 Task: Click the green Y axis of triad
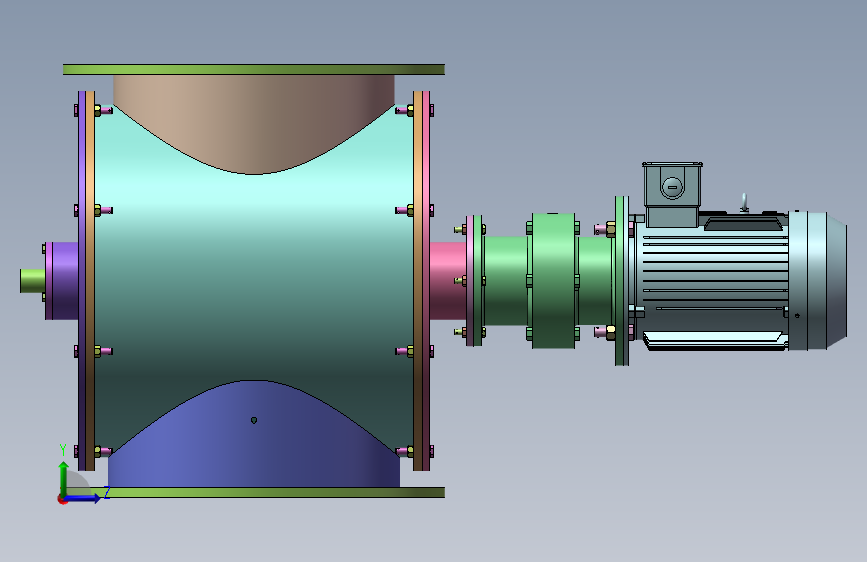[x=63, y=478]
